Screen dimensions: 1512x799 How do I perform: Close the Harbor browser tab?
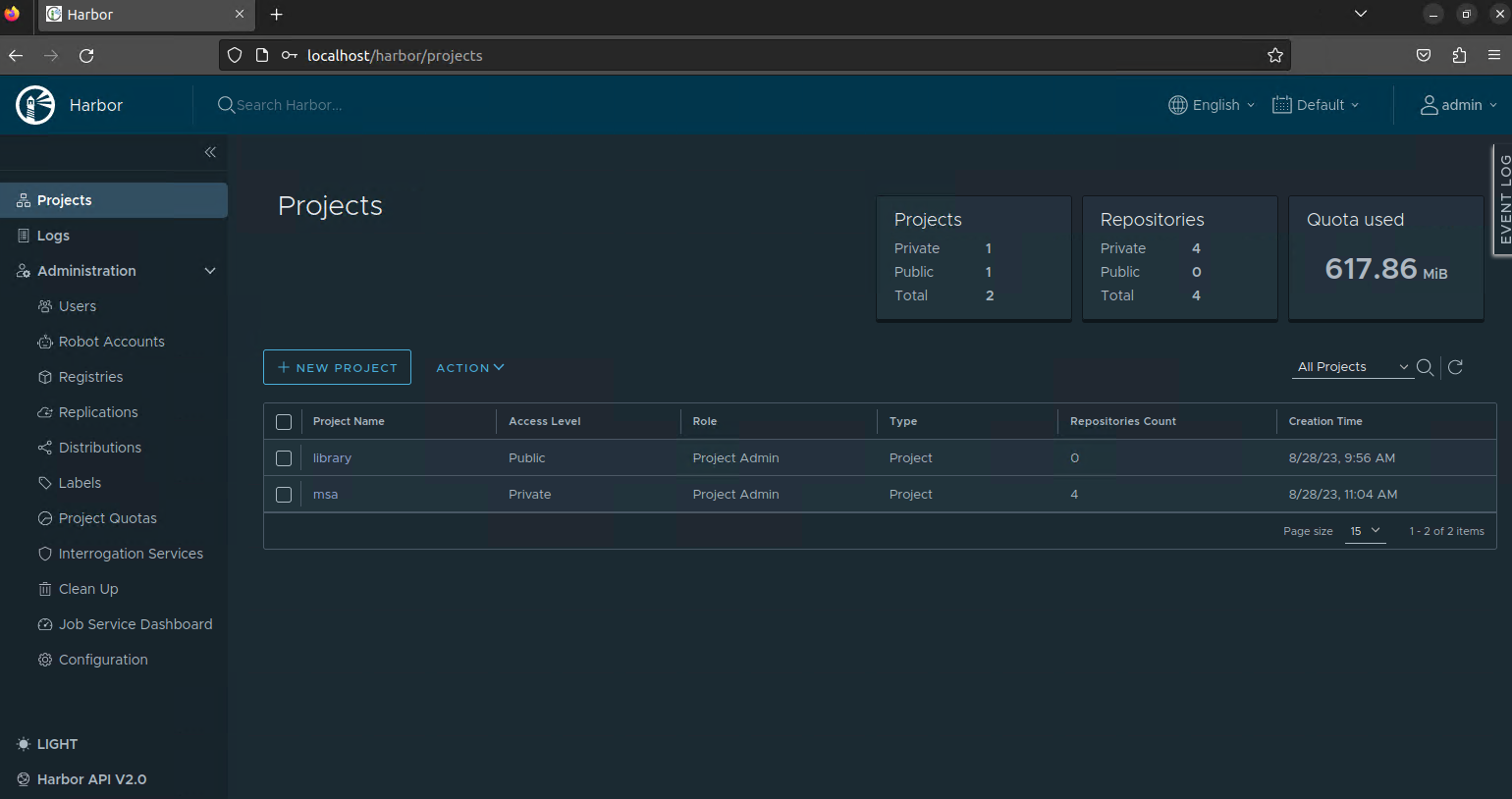tap(240, 14)
